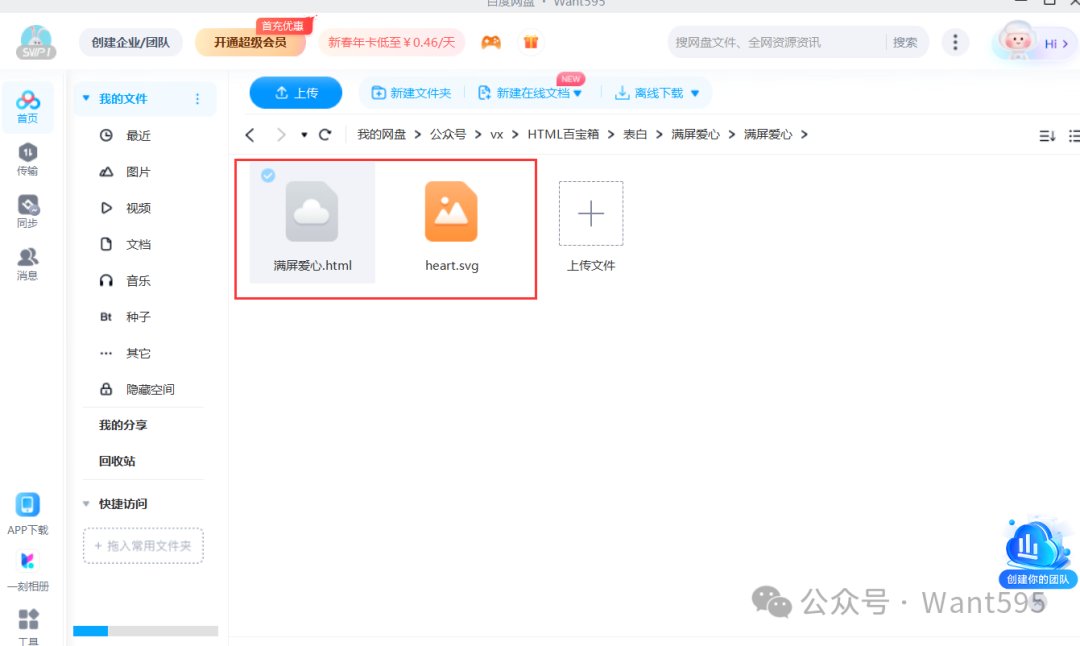Open the 传输 transfer sidebar icon
The image size is (1080, 646).
pyautogui.click(x=28, y=159)
